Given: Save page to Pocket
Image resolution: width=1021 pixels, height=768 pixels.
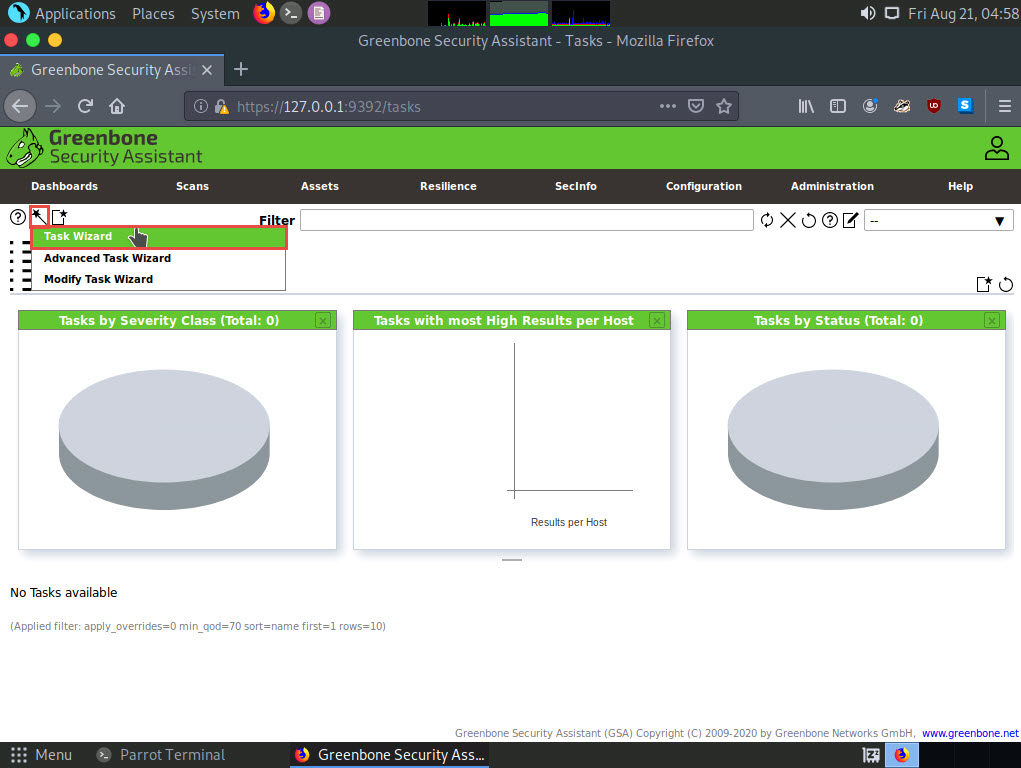Looking at the screenshot, I should click(x=696, y=106).
